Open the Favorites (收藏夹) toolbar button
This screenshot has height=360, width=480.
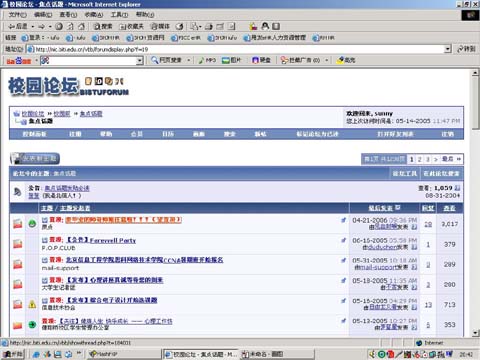point(132,26)
